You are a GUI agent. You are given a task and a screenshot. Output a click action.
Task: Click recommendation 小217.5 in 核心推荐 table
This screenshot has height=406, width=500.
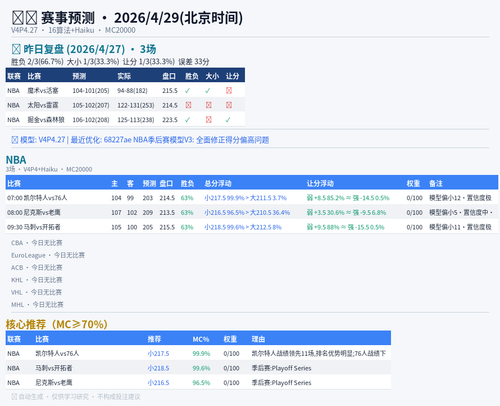pyautogui.click(x=159, y=354)
